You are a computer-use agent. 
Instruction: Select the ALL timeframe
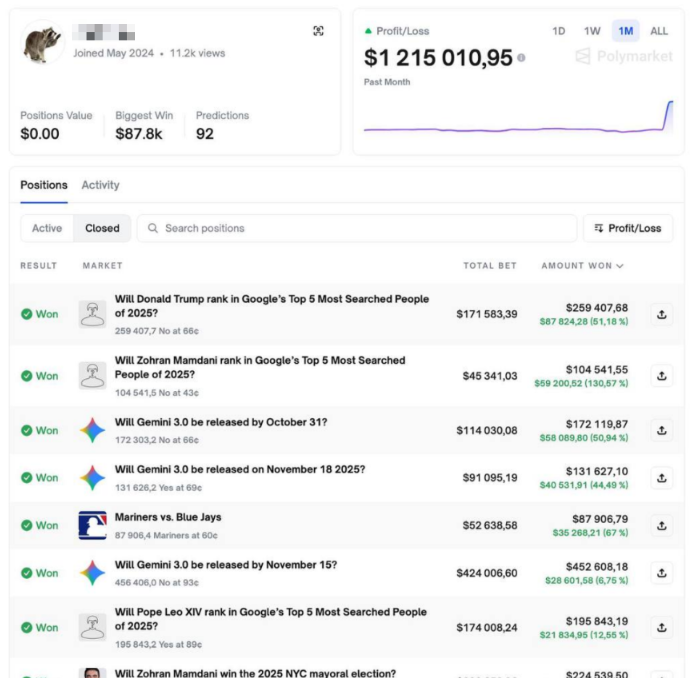(x=659, y=31)
